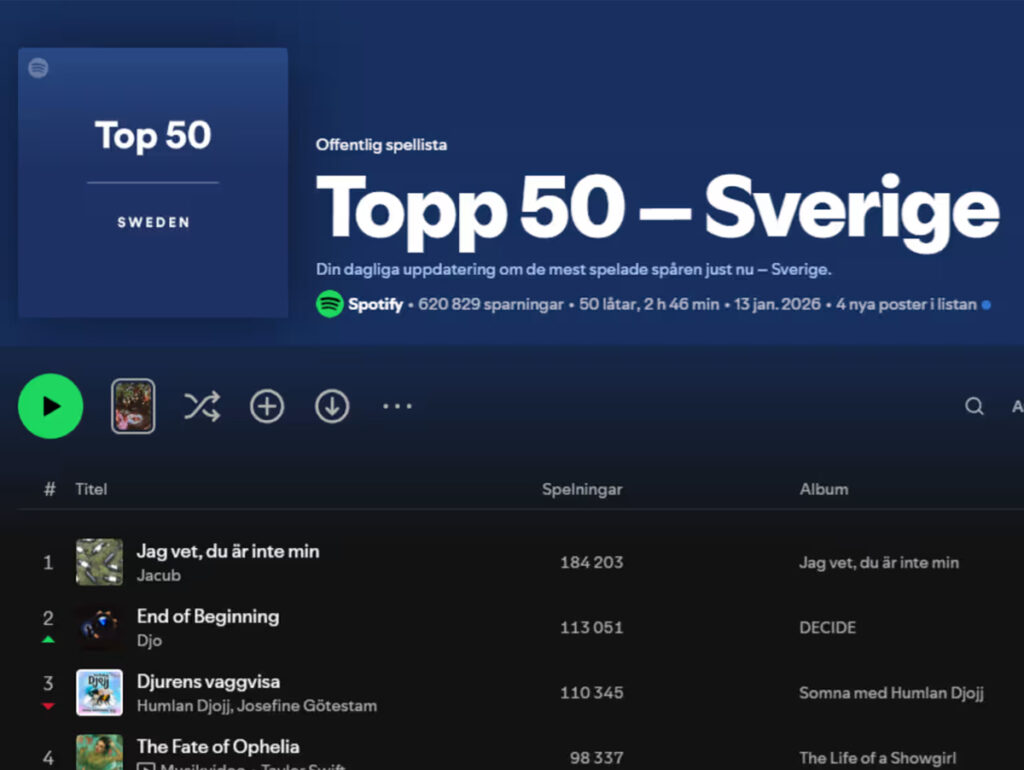Enable shuffle playback

tap(201, 406)
